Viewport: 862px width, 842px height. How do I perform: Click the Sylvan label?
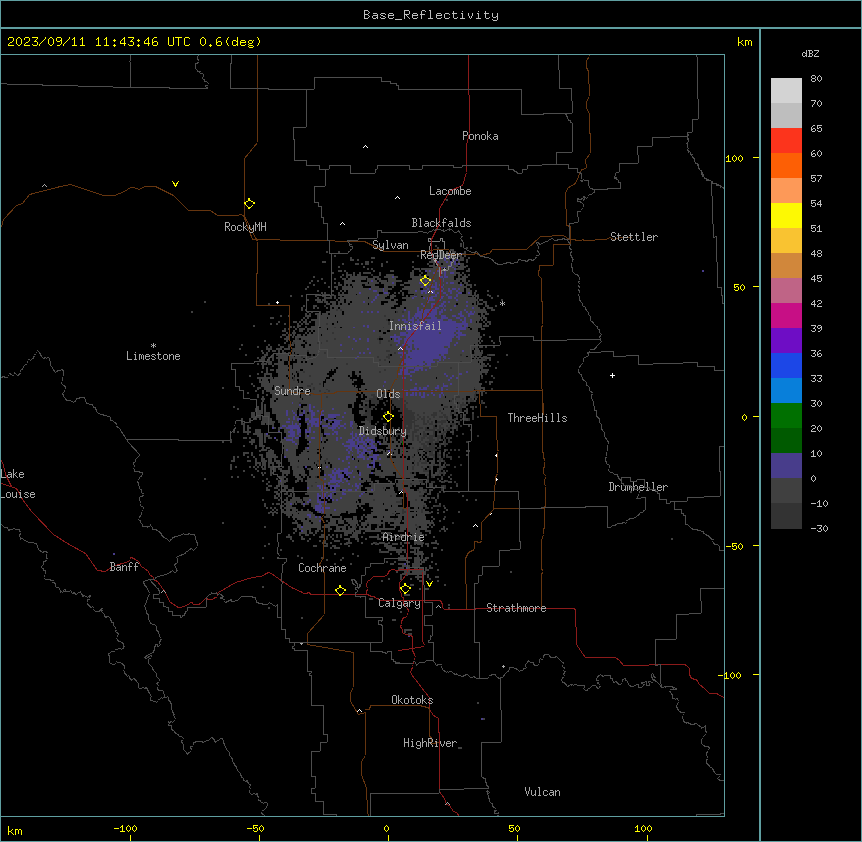coord(390,245)
